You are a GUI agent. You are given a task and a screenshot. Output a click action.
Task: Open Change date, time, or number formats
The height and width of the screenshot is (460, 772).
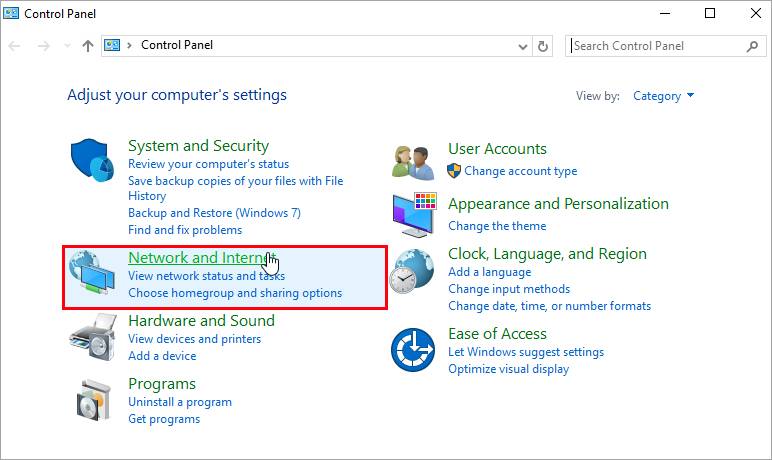point(549,306)
